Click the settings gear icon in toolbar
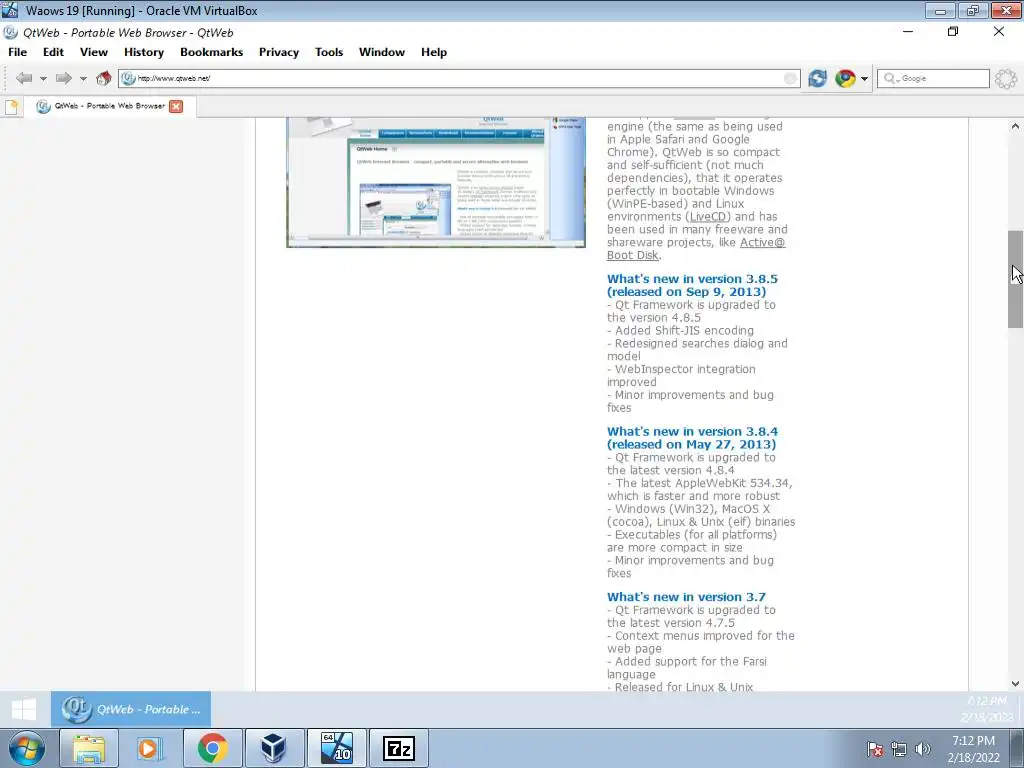 click(x=1006, y=79)
